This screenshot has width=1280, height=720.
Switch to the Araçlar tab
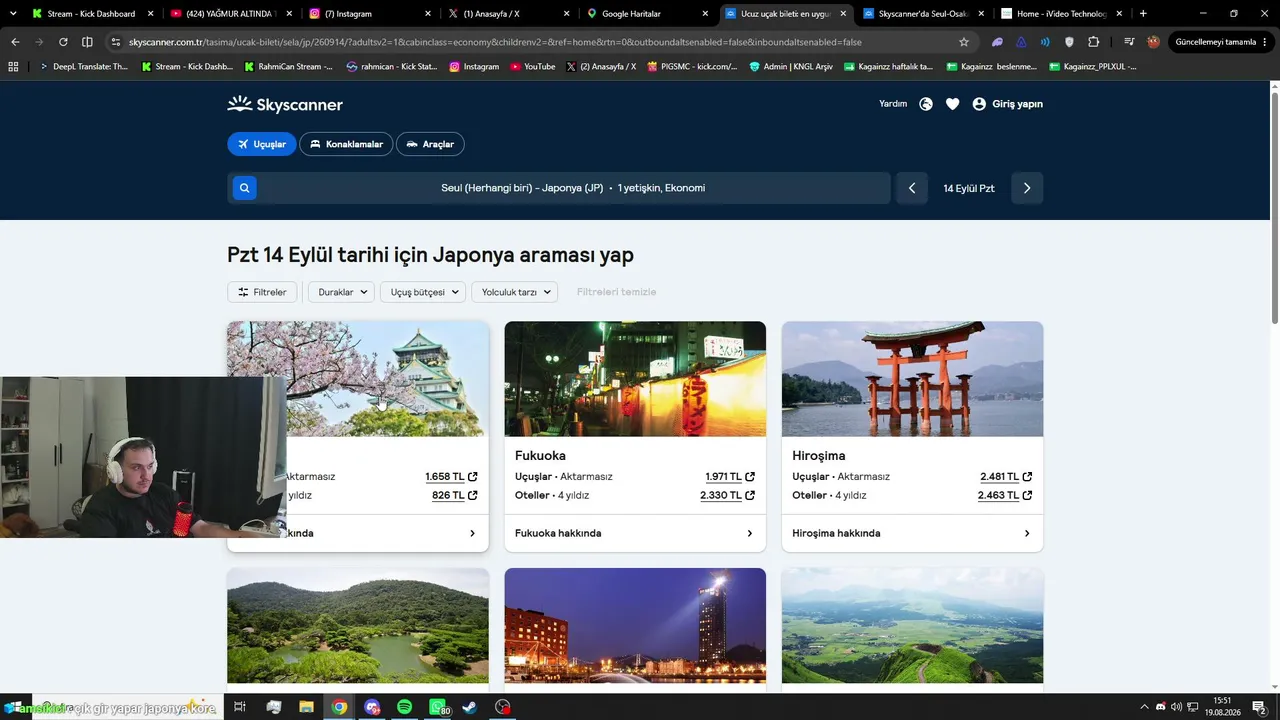430,144
